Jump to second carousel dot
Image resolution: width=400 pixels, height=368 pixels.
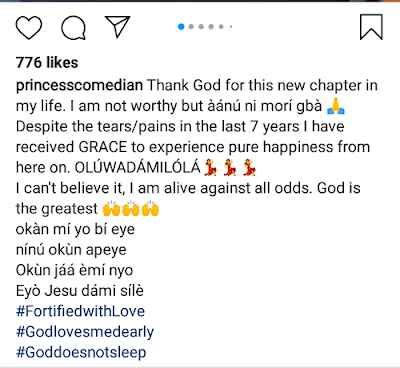pyautogui.click(x=191, y=27)
